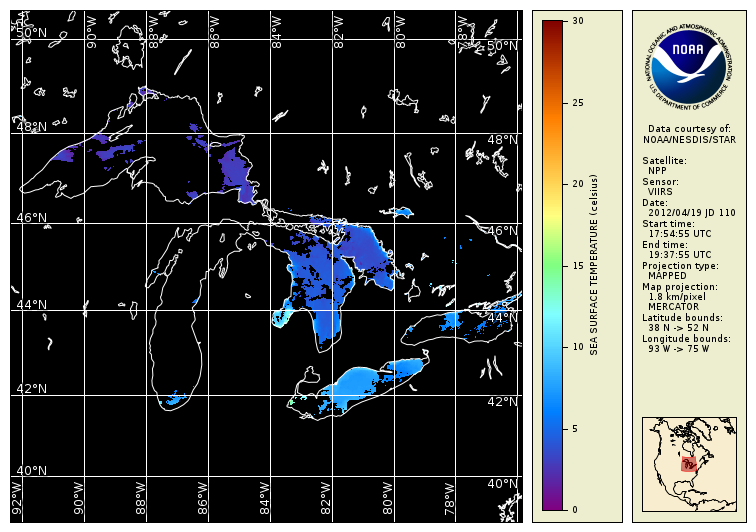756x532 pixels.
Task: Click the NOAA circular logo
Action: [x=689, y=68]
